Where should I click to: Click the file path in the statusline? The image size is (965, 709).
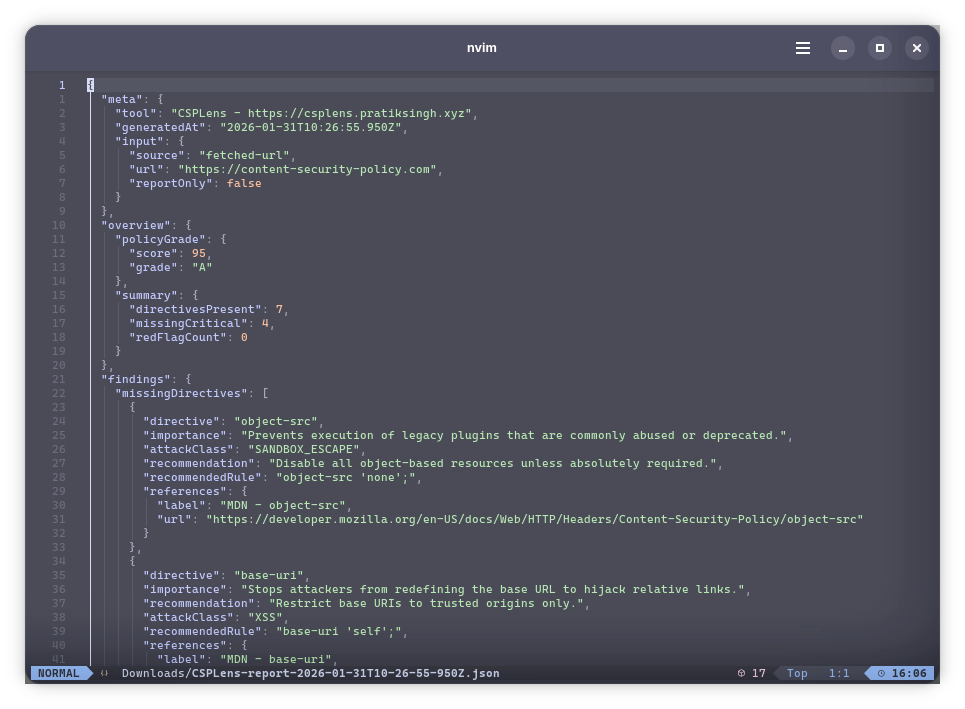pyautogui.click(x=310, y=673)
